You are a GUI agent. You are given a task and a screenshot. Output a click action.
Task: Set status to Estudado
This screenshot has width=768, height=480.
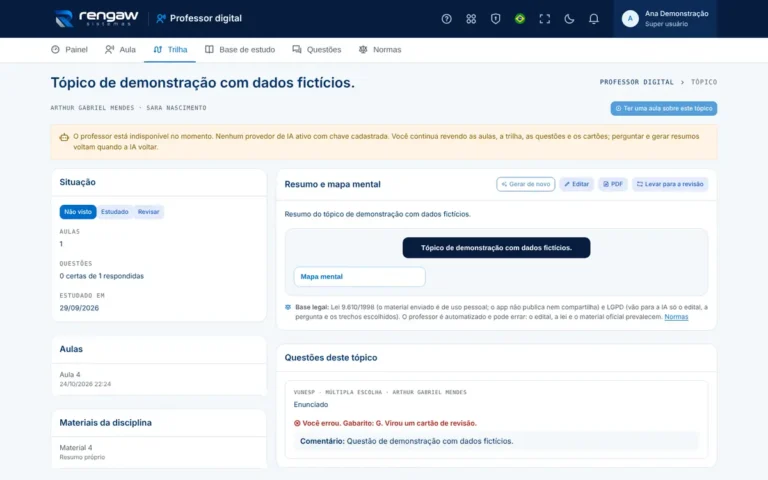pos(115,212)
